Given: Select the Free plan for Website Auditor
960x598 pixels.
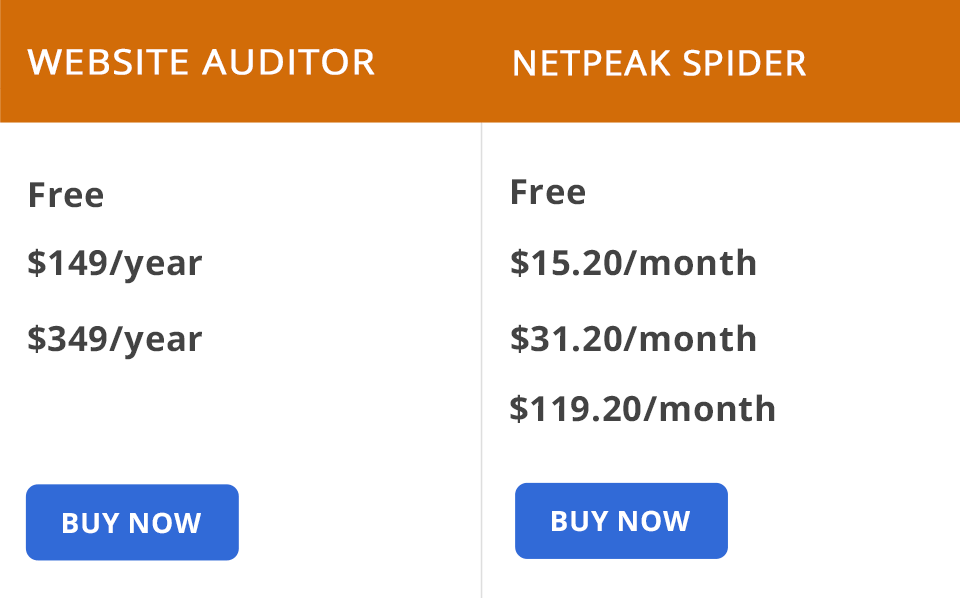Looking at the screenshot, I should 66,194.
